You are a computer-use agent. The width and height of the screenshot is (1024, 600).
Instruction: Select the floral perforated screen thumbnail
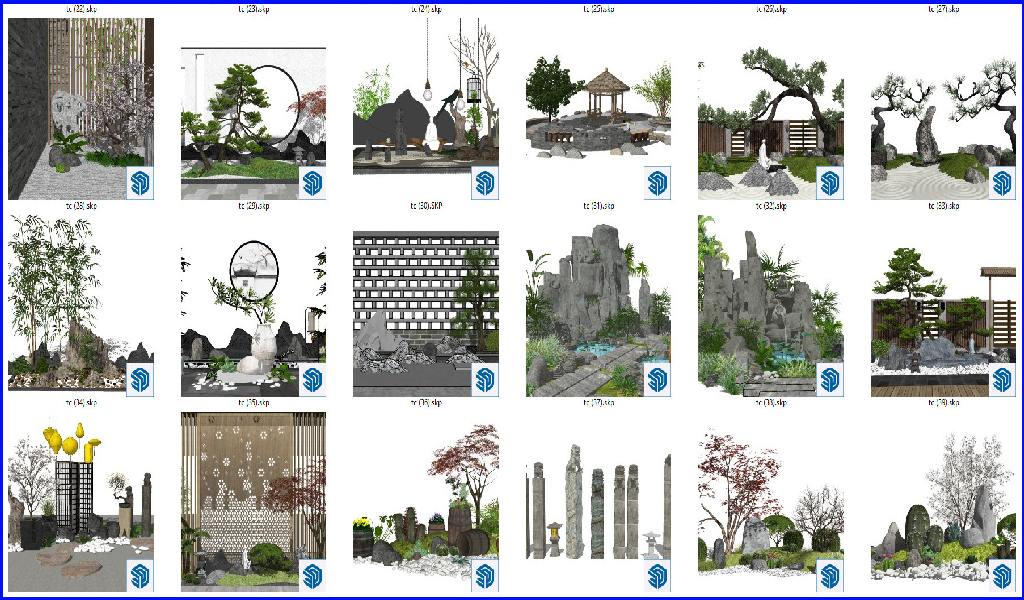coord(252,498)
